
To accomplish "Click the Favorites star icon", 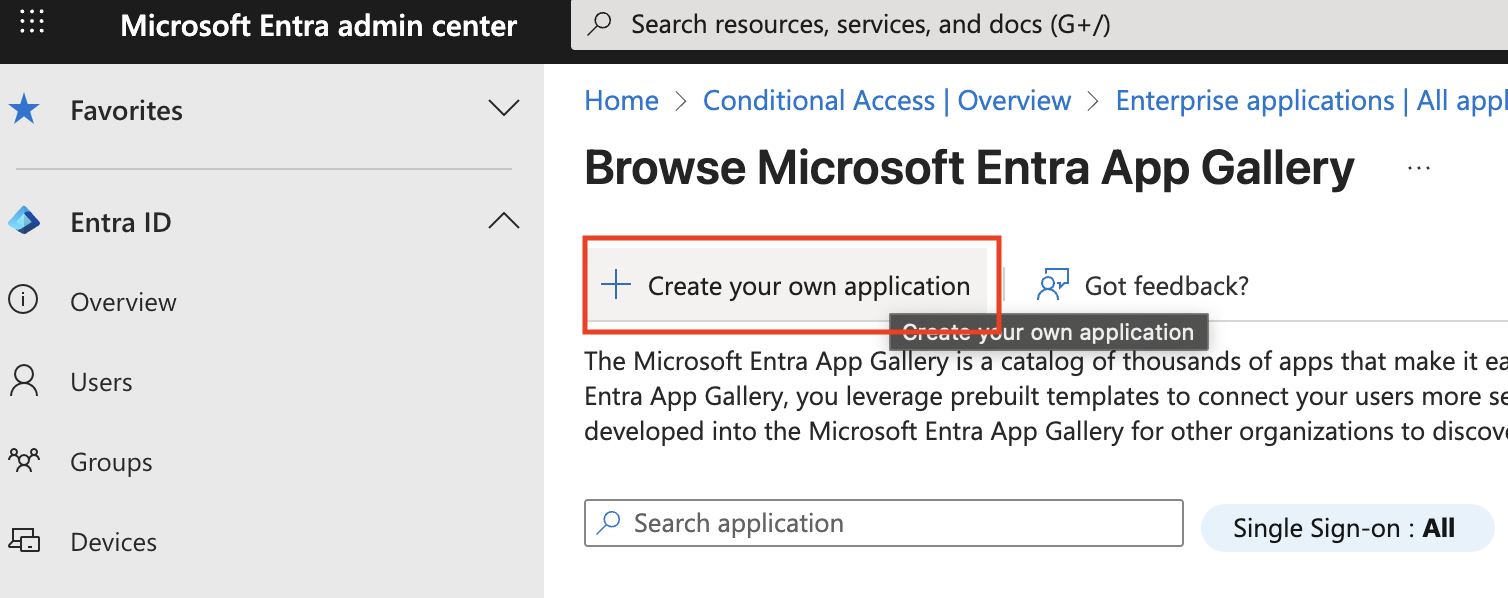I will click(x=24, y=109).
